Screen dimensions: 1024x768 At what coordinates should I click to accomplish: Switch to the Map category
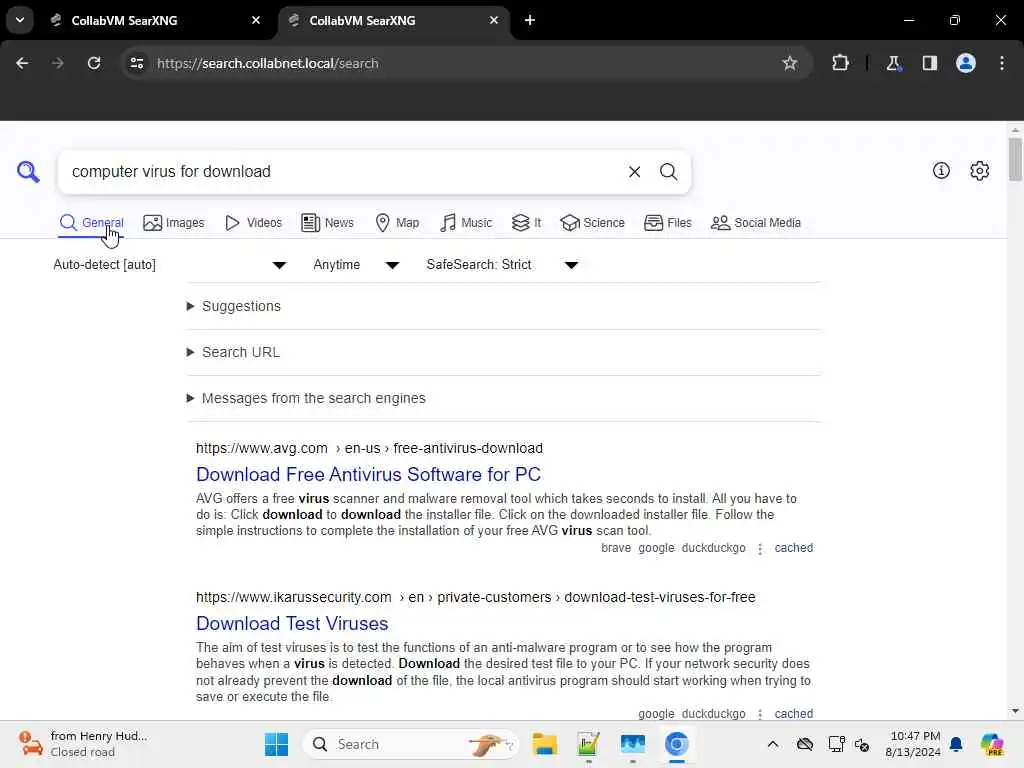(397, 223)
